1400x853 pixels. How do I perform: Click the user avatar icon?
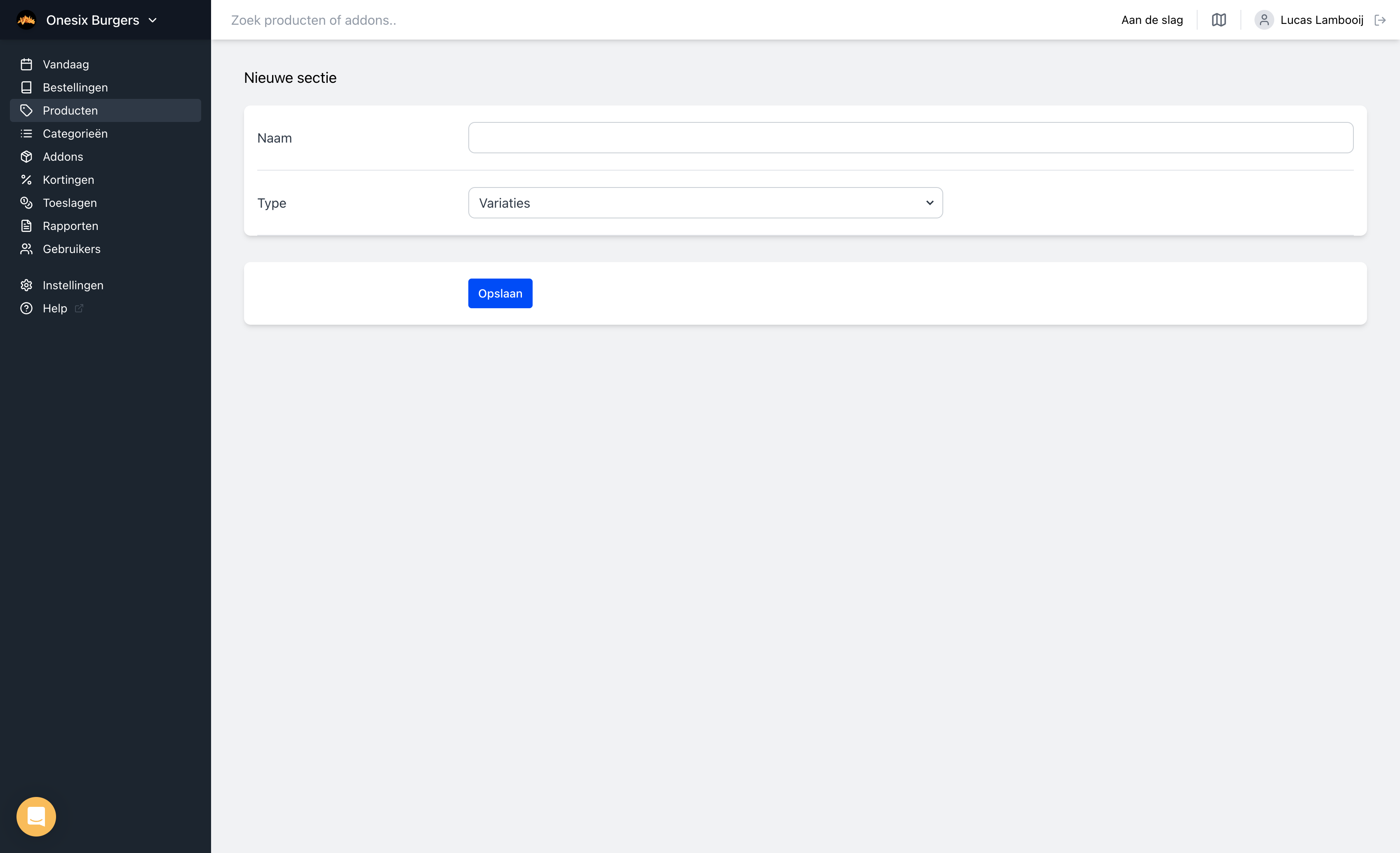(1264, 20)
